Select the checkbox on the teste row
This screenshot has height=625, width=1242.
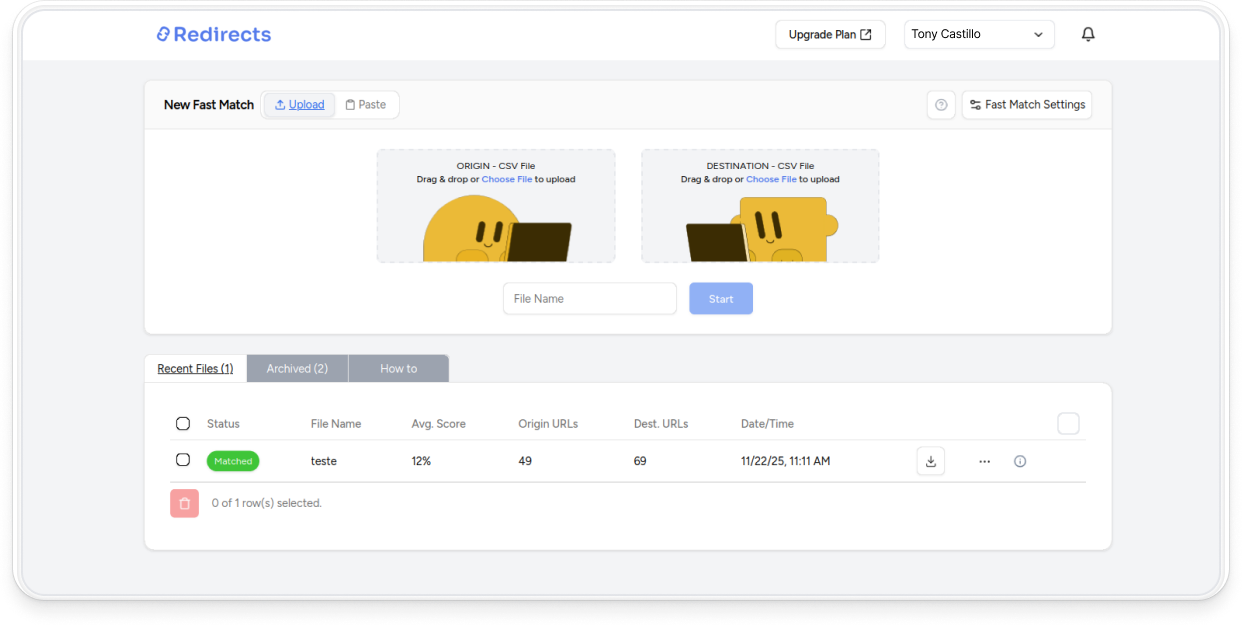pyautogui.click(x=183, y=460)
